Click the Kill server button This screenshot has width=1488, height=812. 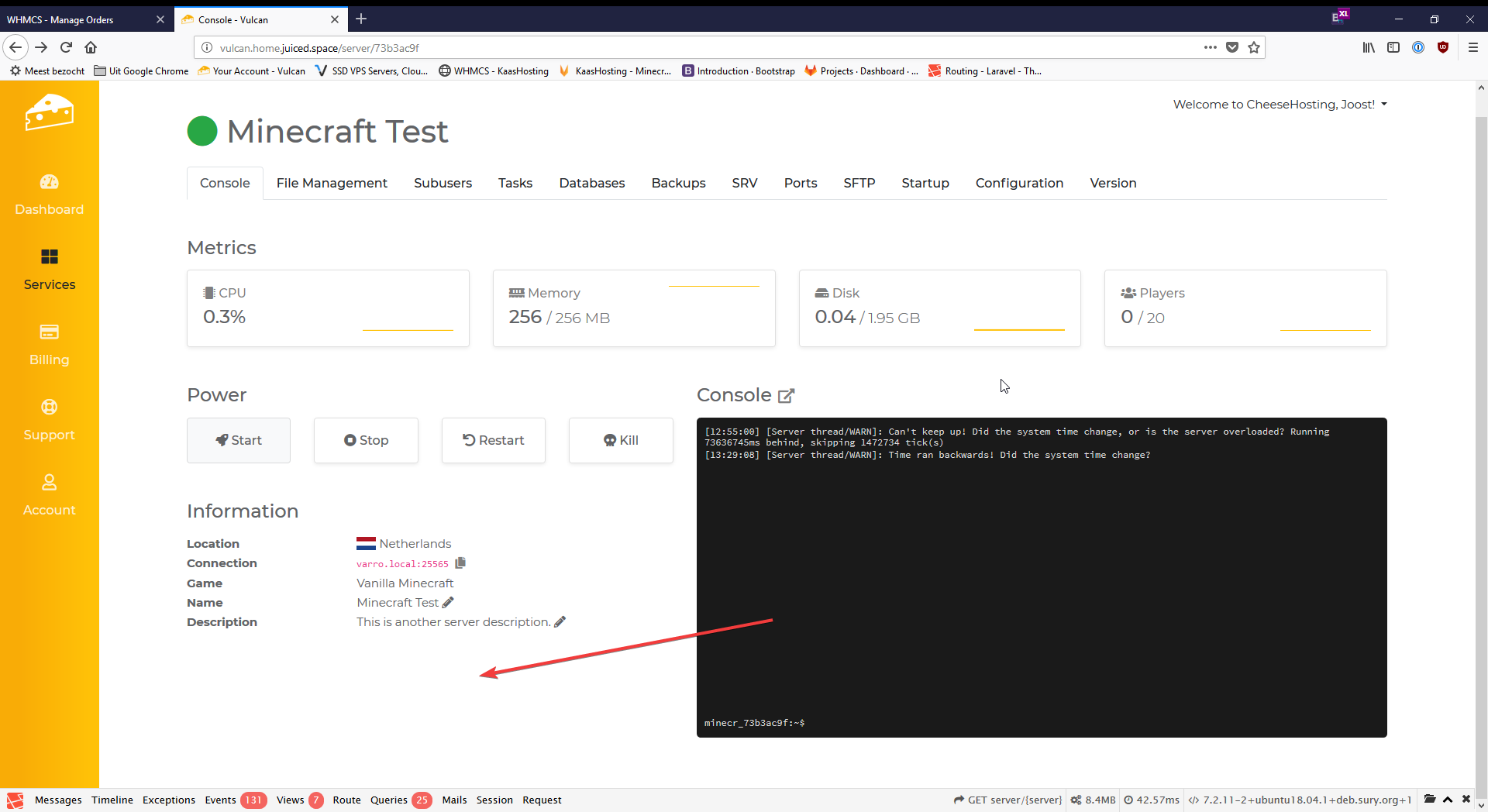[x=621, y=440]
